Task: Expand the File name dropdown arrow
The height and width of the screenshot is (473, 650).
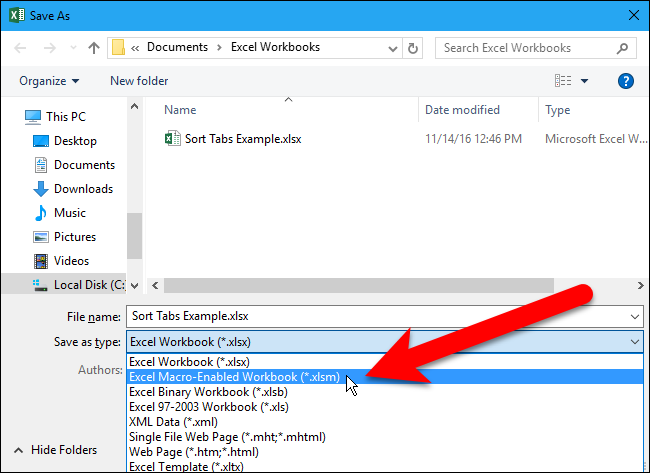Action: pos(636,316)
